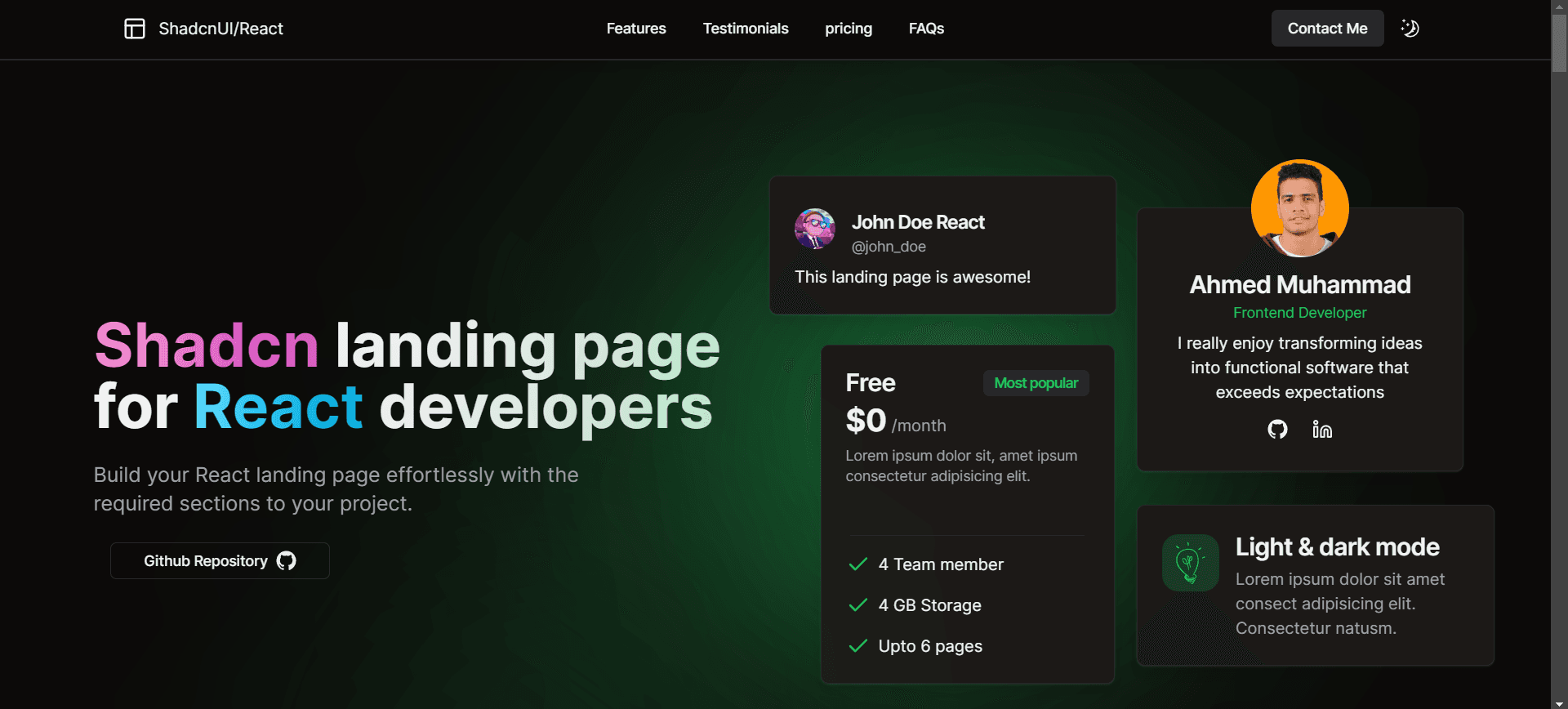Click the scrollbar down arrow

pyautogui.click(x=1559, y=702)
